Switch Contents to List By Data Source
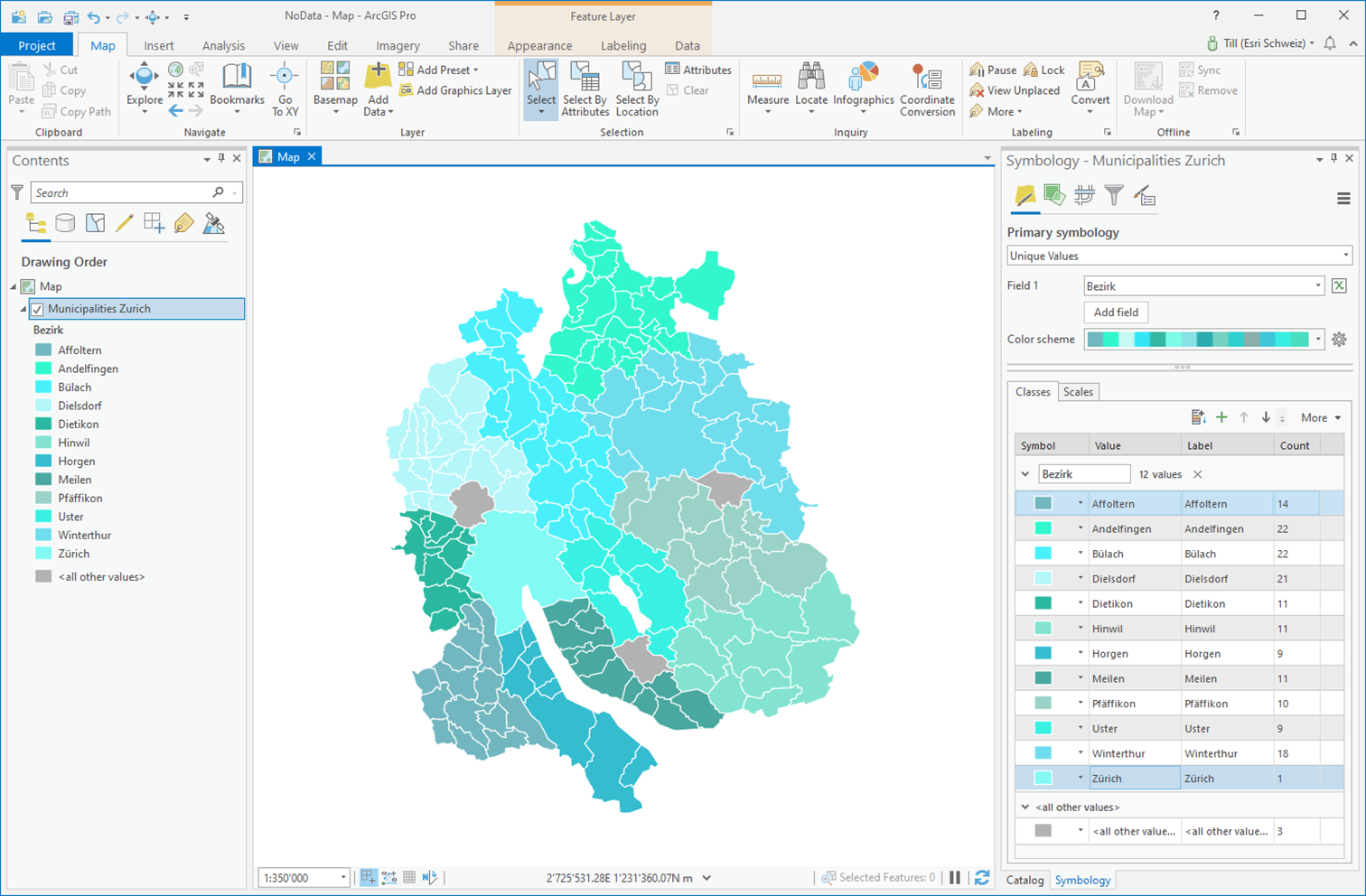The height and width of the screenshot is (896, 1366). (x=65, y=223)
